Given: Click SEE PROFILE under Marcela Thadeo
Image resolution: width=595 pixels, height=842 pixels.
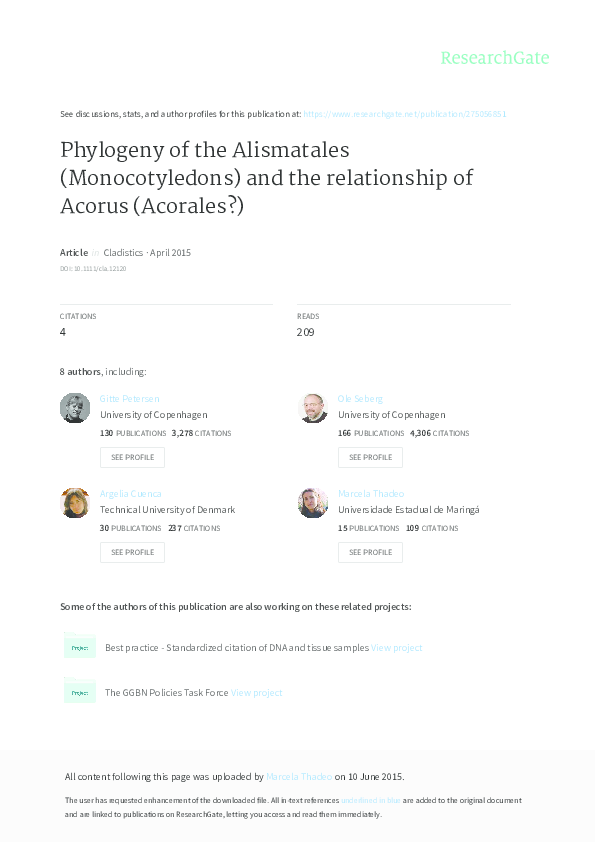Looking at the screenshot, I should click(370, 552).
